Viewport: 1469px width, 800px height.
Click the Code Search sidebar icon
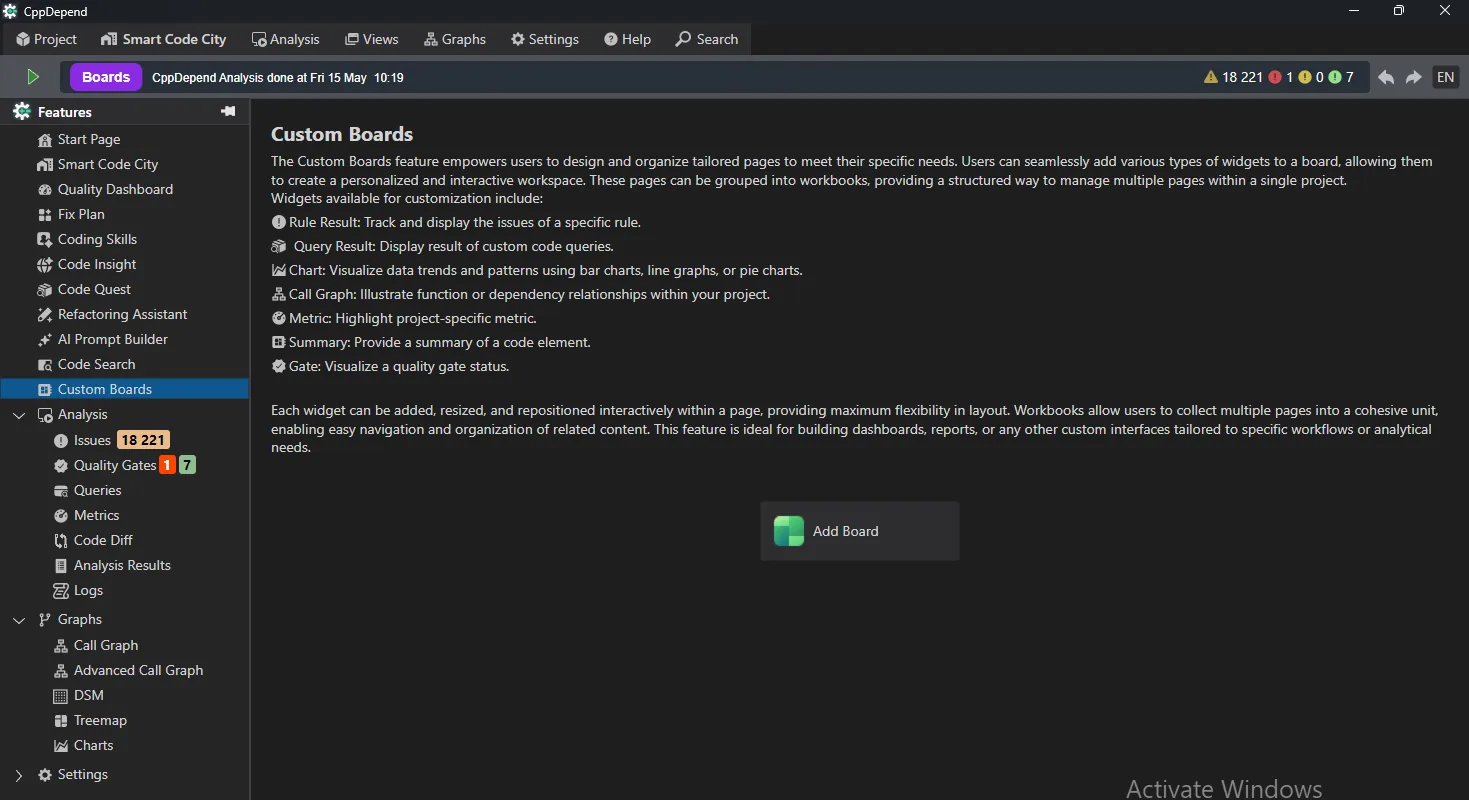pyautogui.click(x=44, y=364)
